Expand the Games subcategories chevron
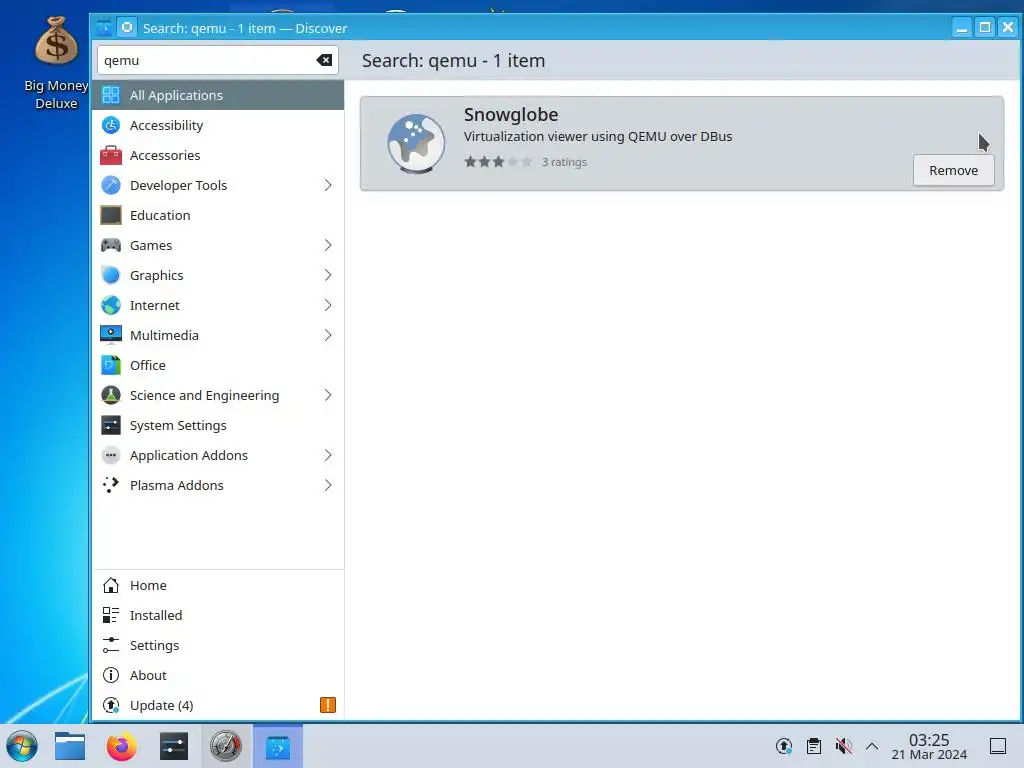This screenshot has width=1024, height=768. pos(328,246)
